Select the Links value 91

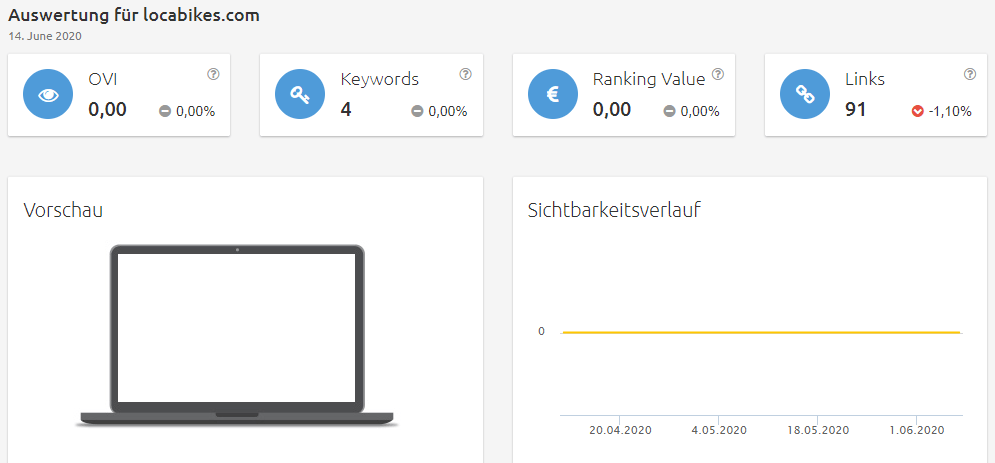point(855,110)
